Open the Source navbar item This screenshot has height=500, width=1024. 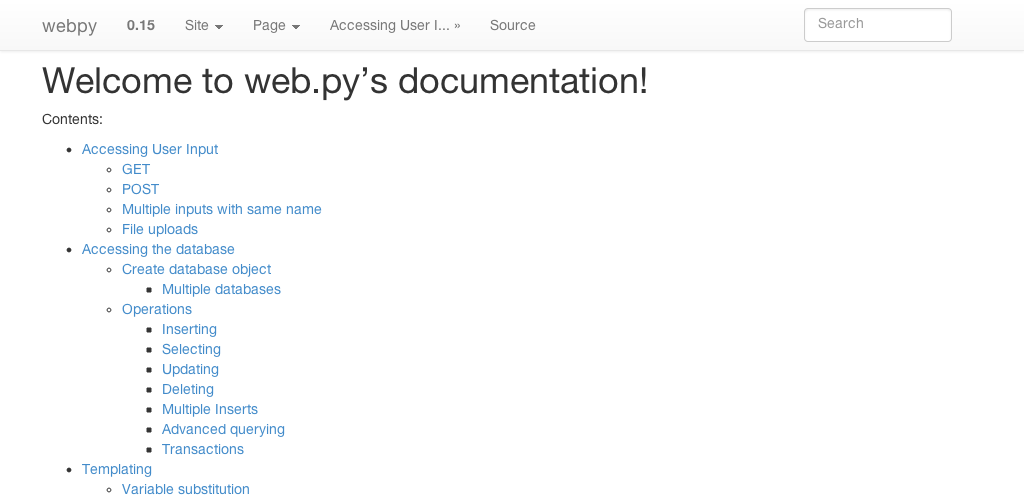coord(512,25)
